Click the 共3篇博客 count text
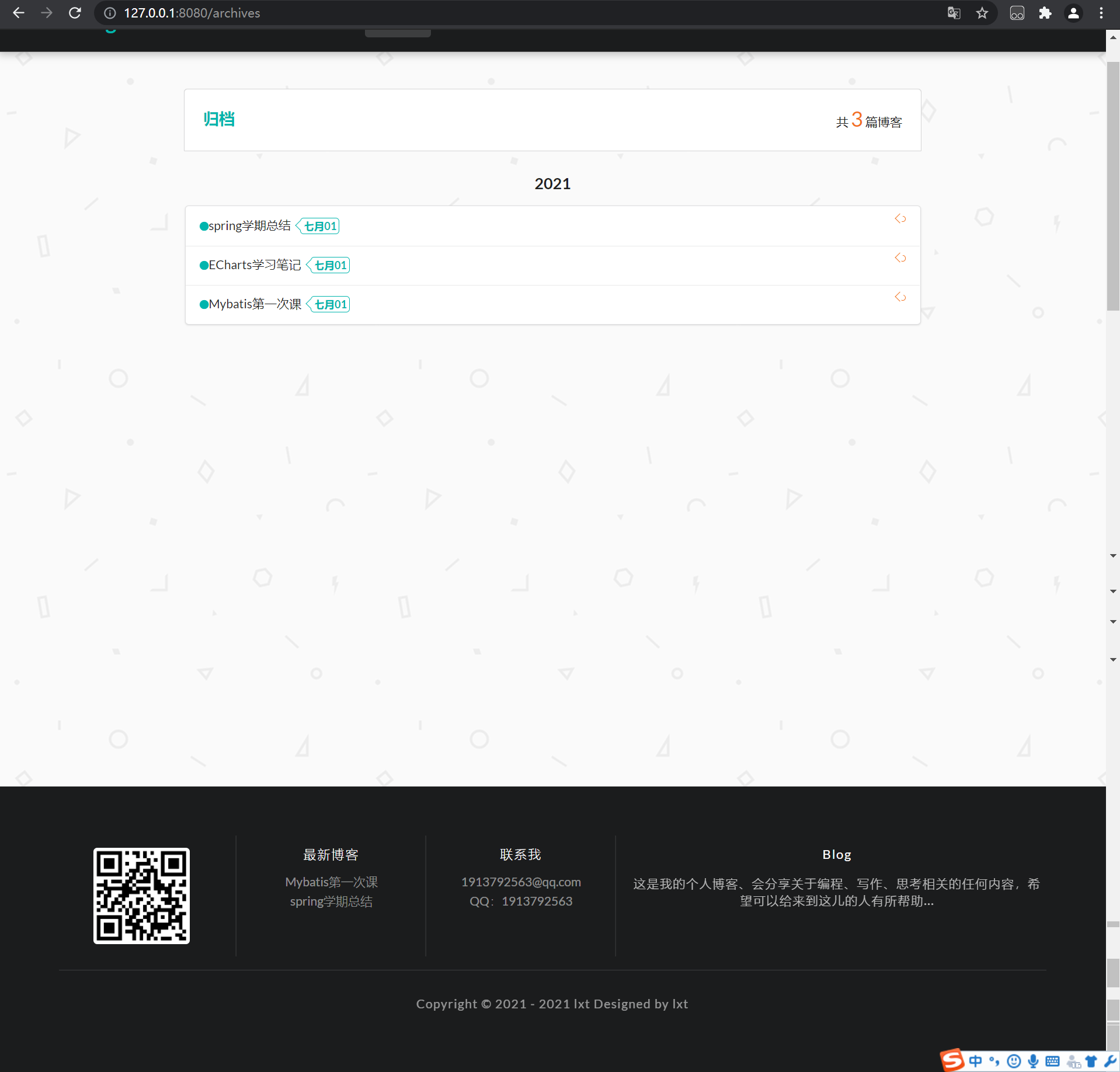Viewport: 1120px width, 1072px height. [869, 120]
